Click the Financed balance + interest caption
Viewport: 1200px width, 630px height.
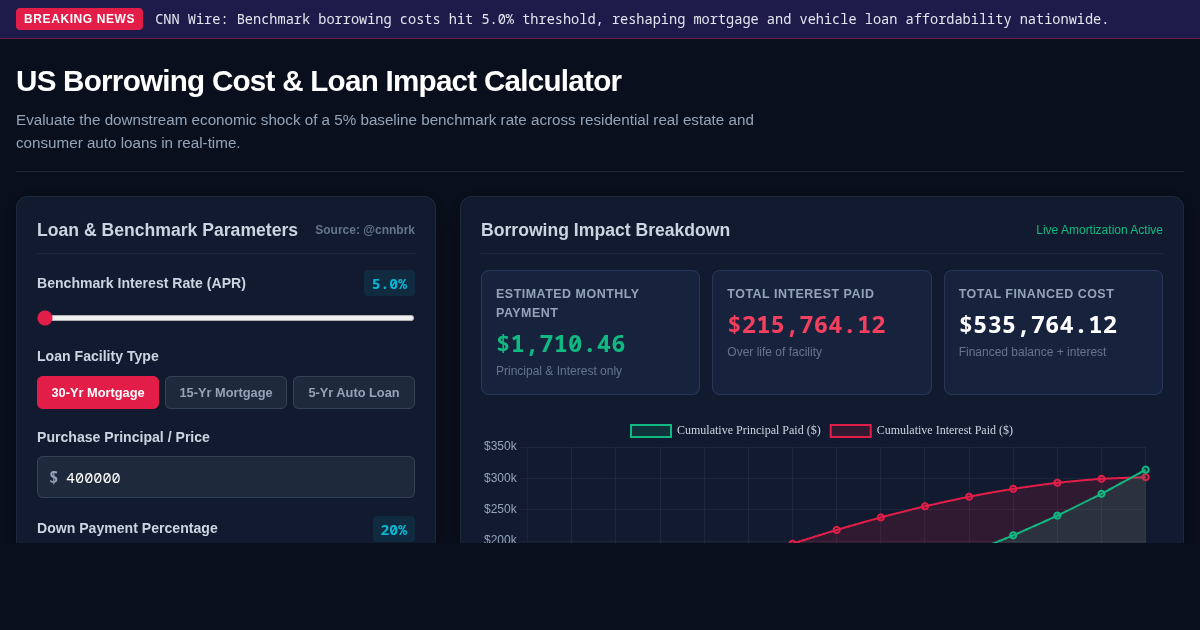[1032, 352]
